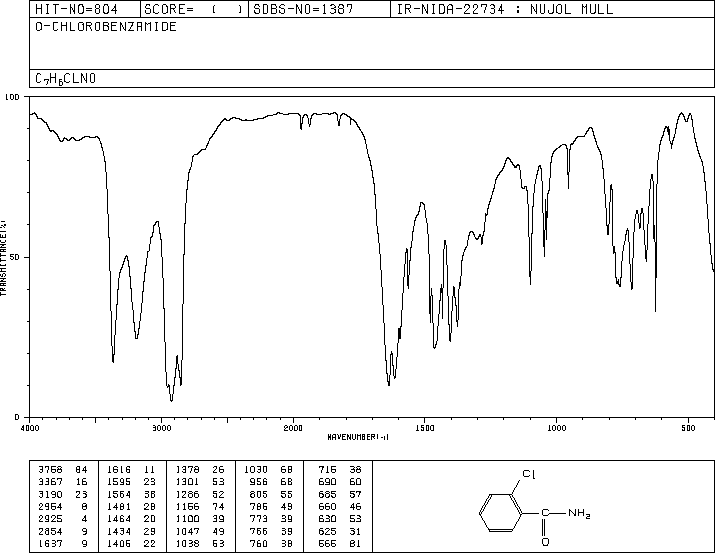The height and width of the screenshot is (553, 715).
Task: Select peak table entry 1564
Action: click(131, 494)
